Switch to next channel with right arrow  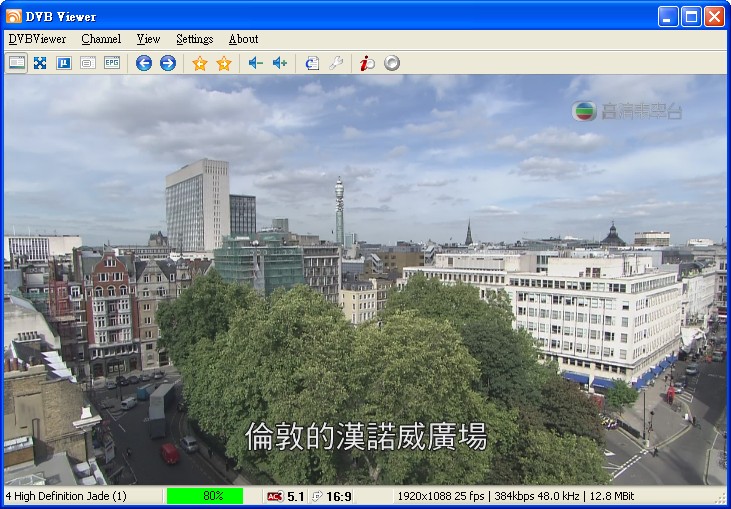pos(168,63)
